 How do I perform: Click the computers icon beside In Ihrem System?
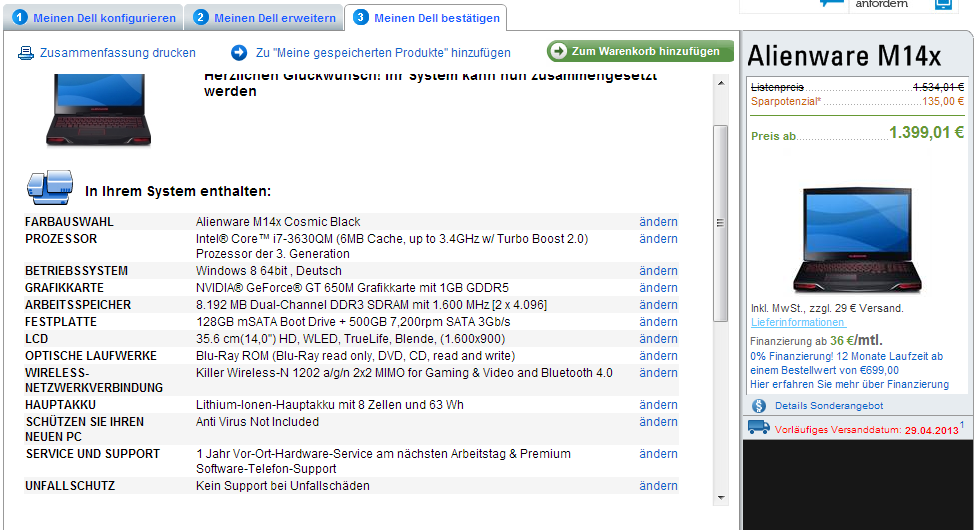[x=50, y=187]
